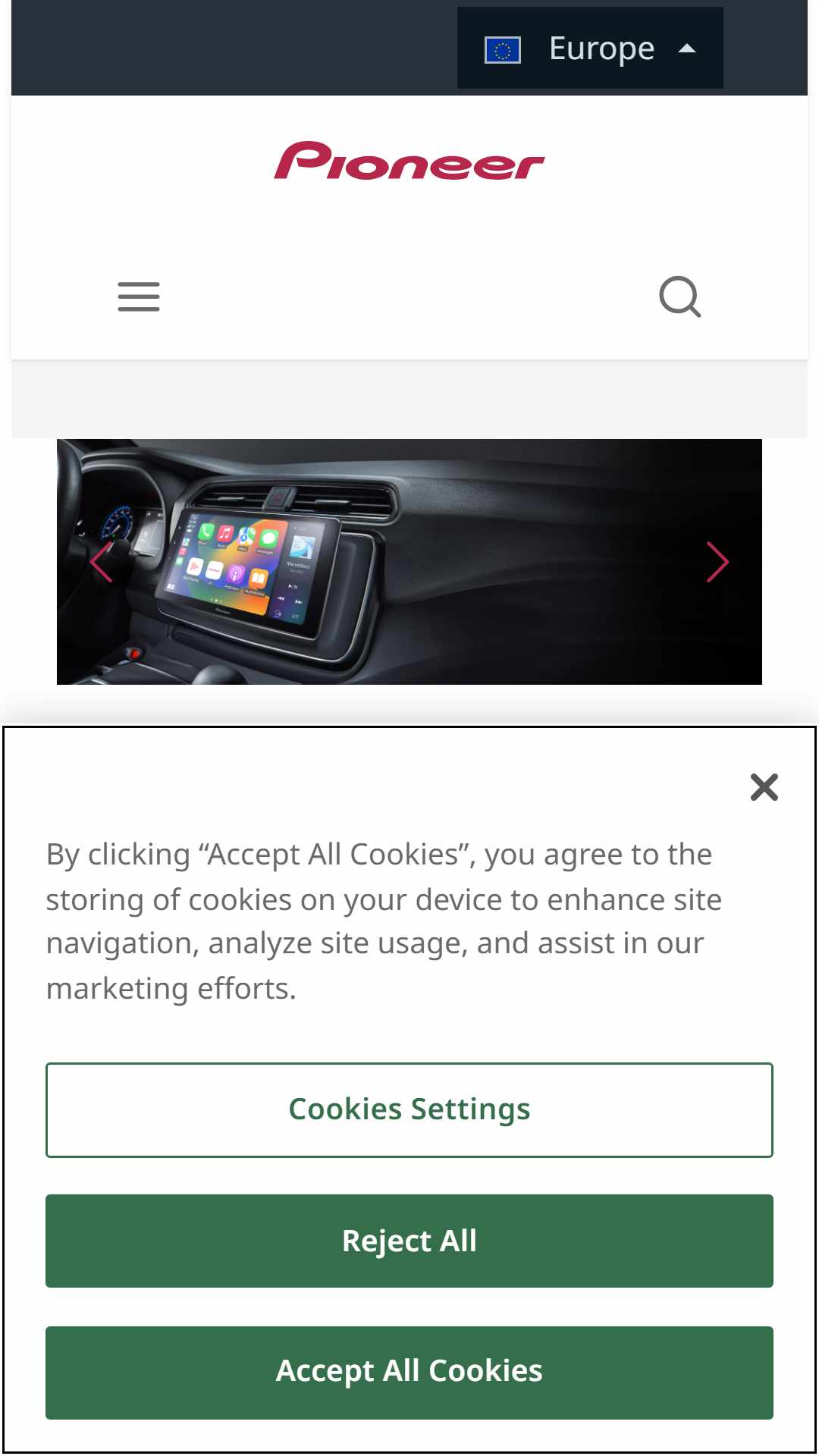Screen dimensions: 819x1456
Task: Dismiss cookie banner with the X
Action: 764,787
